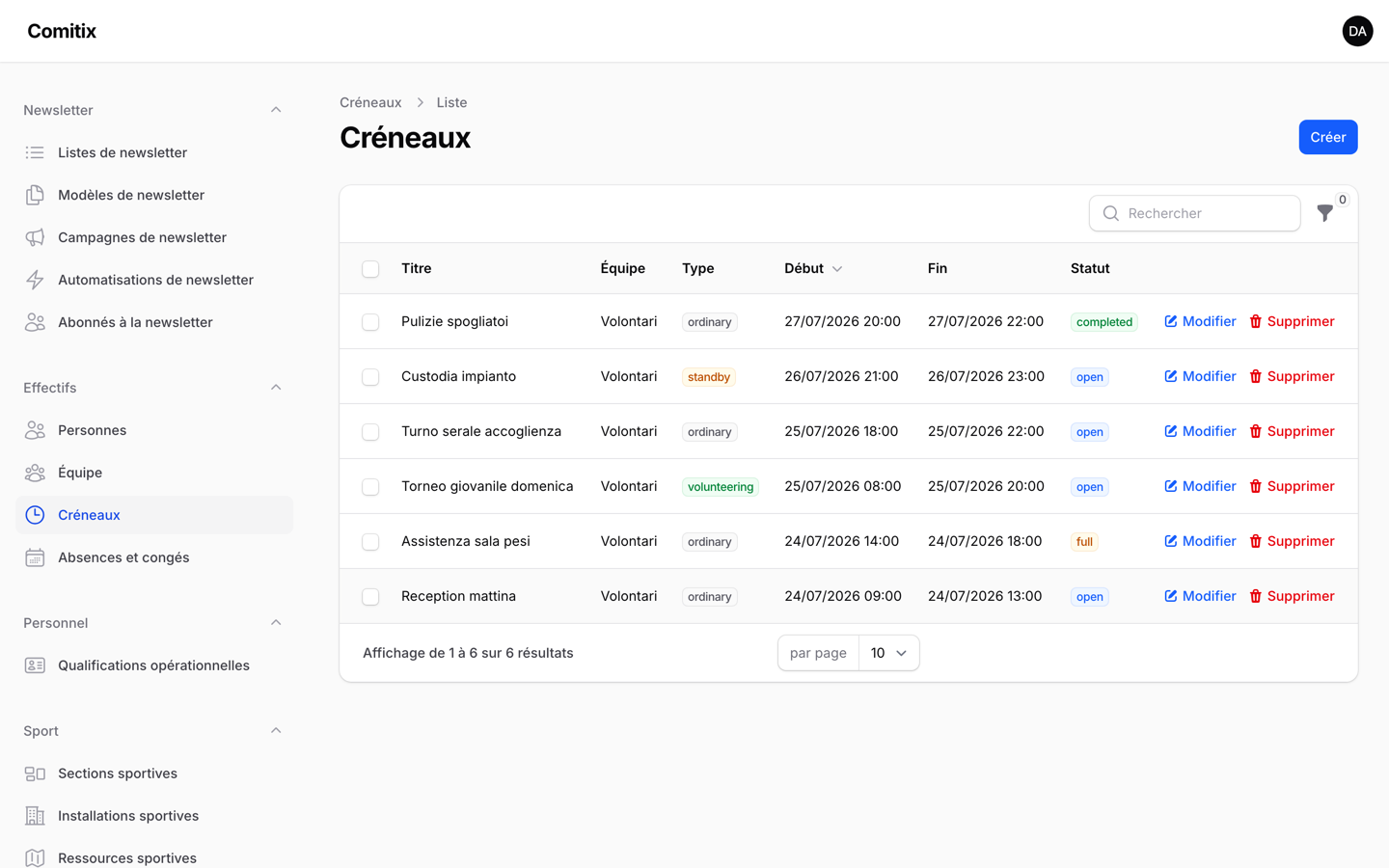
Task: Click the Personnes people icon
Action: pyautogui.click(x=35, y=430)
